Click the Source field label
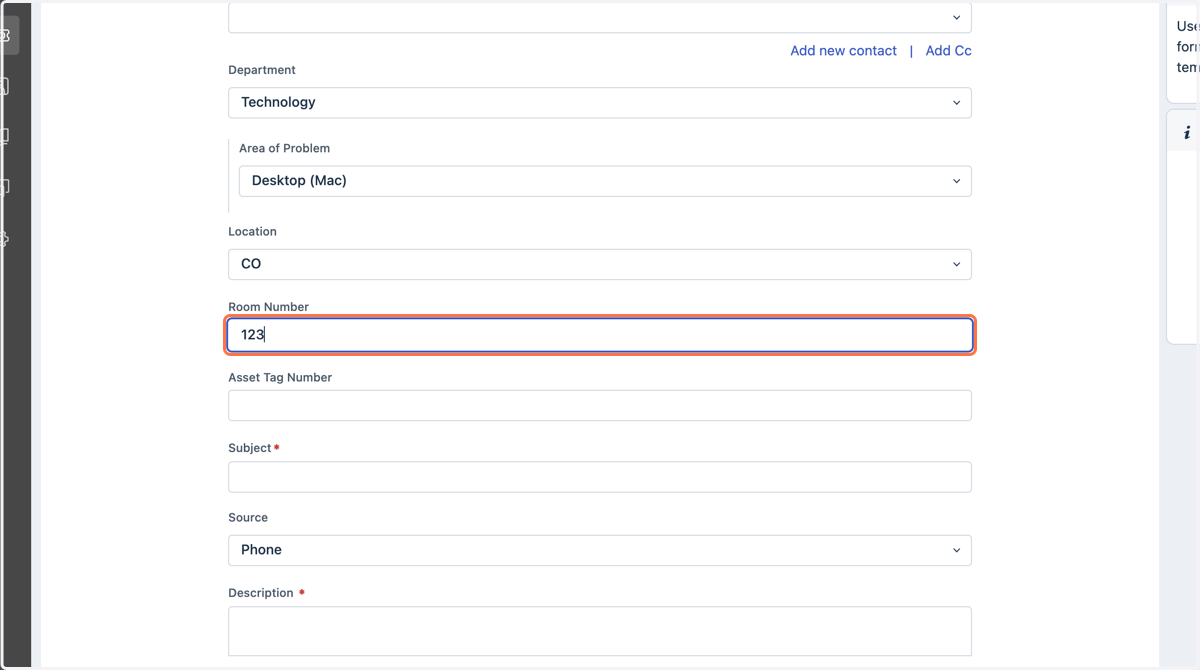This screenshot has height=670, width=1200. click(248, 518)
